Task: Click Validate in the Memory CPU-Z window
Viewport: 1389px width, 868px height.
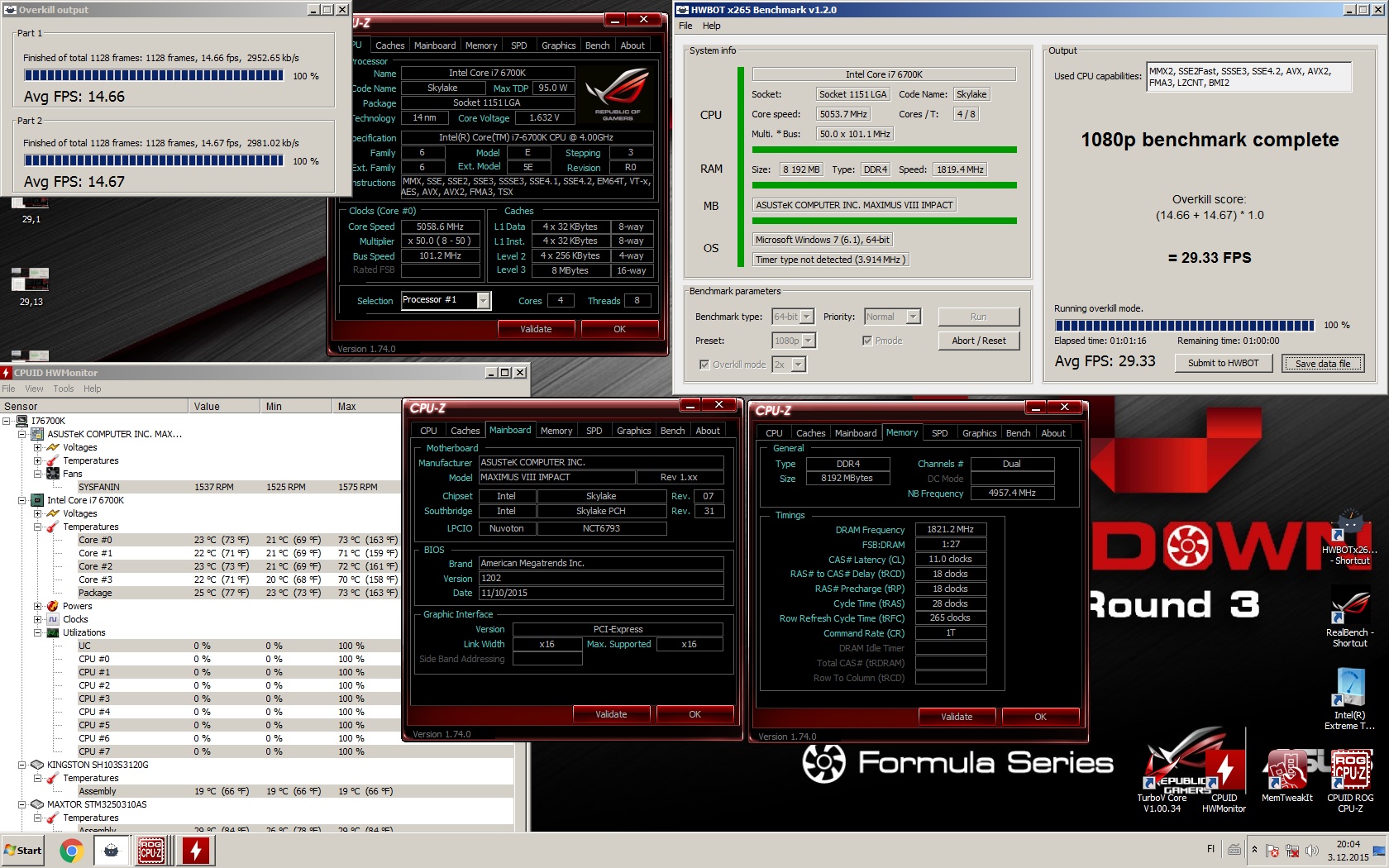Action: [957, 717]
